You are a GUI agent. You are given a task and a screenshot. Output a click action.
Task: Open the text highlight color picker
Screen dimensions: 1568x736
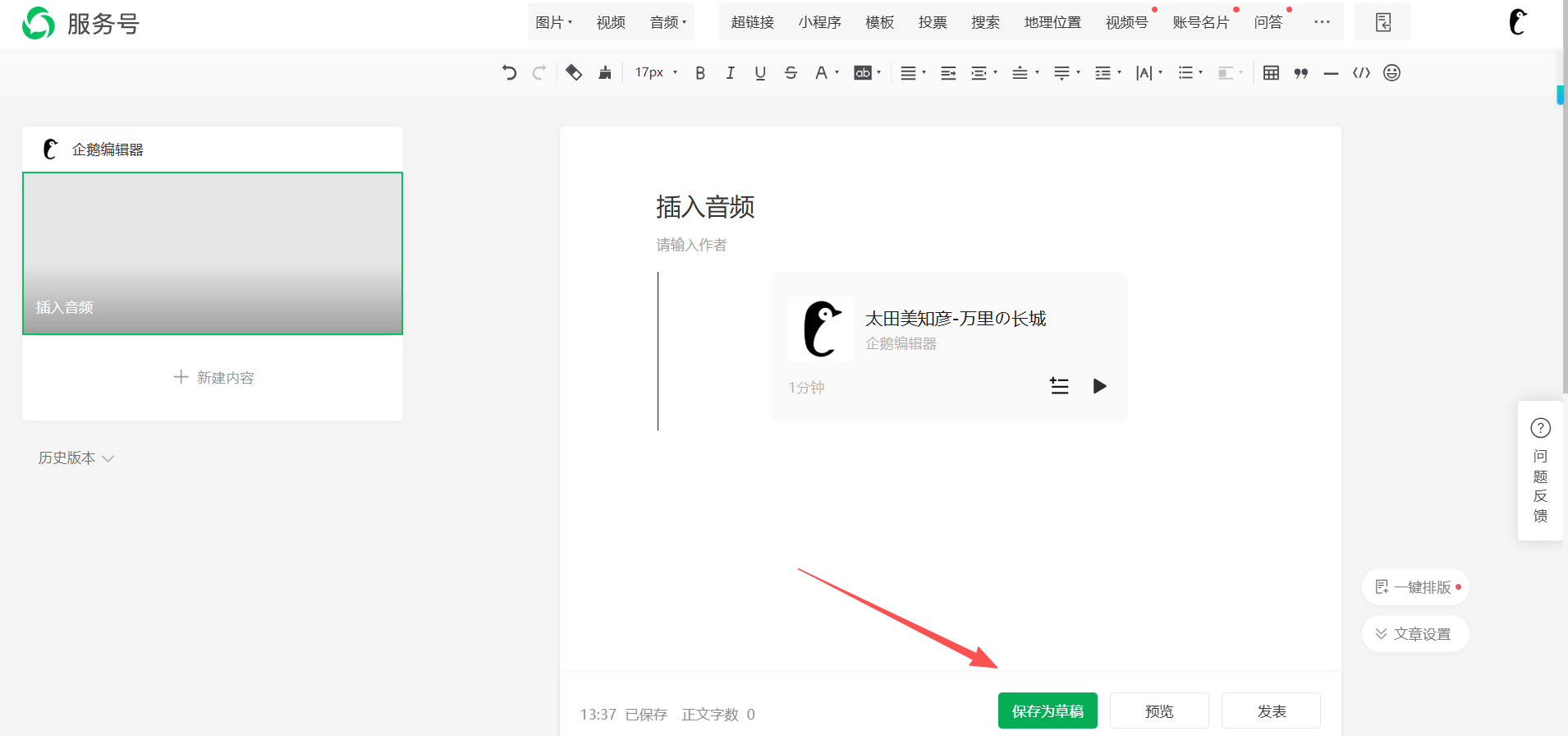(866, 73)
